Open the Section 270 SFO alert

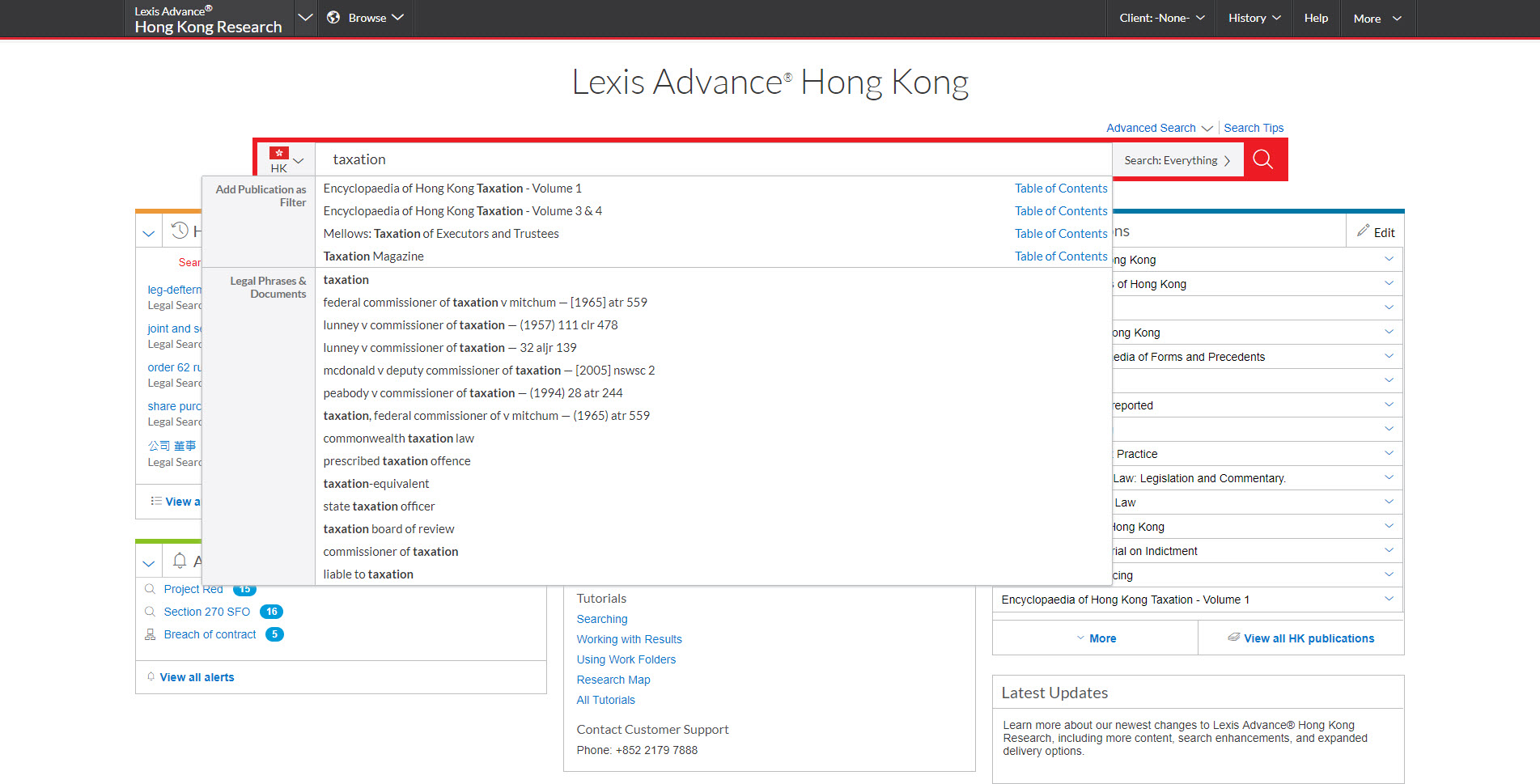pos(207,612)
